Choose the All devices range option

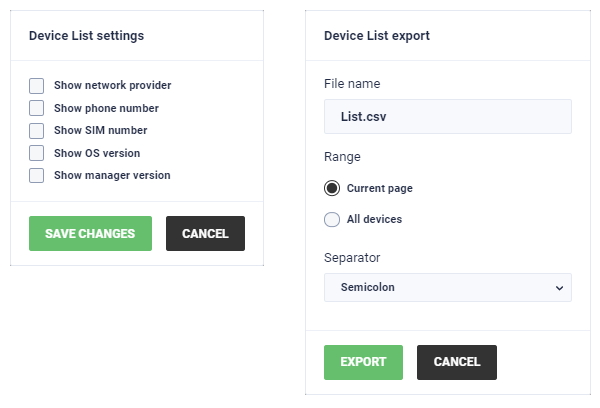tap(332, 219)
